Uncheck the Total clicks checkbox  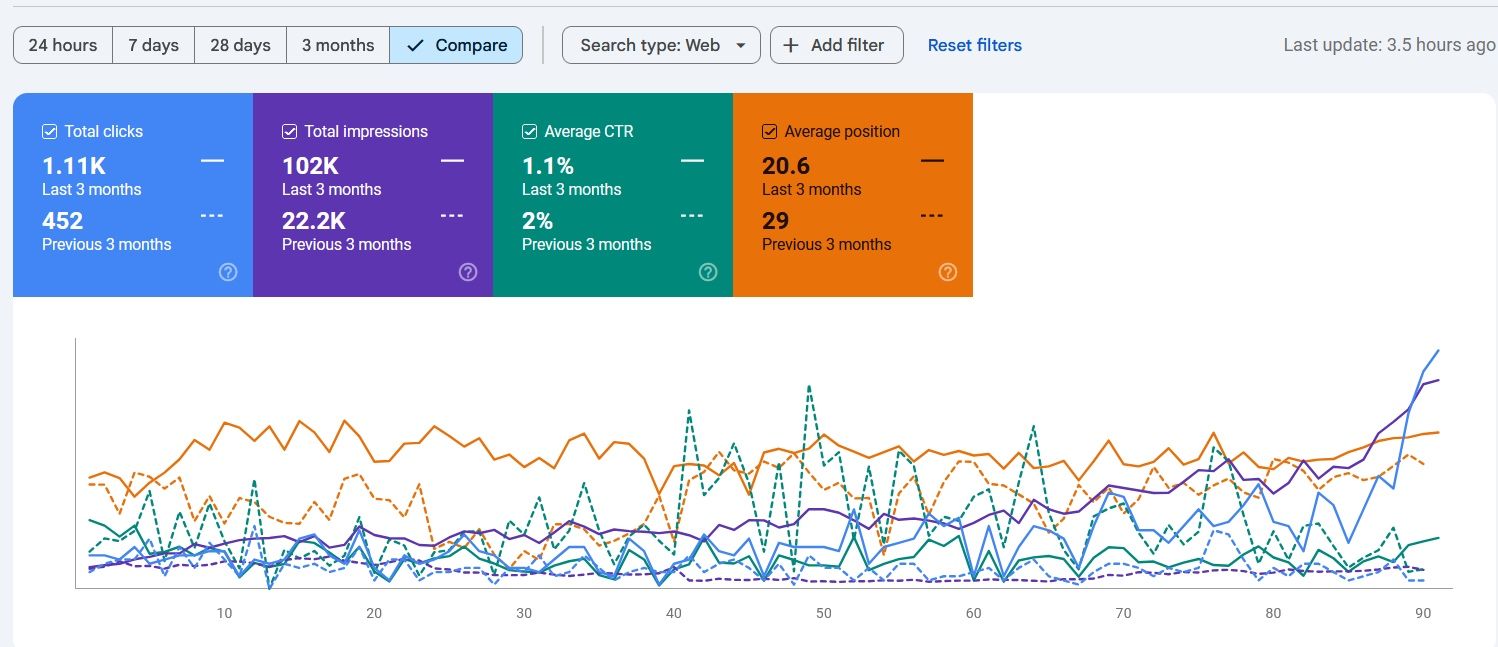pyautogui.click(x=48, y=131)
